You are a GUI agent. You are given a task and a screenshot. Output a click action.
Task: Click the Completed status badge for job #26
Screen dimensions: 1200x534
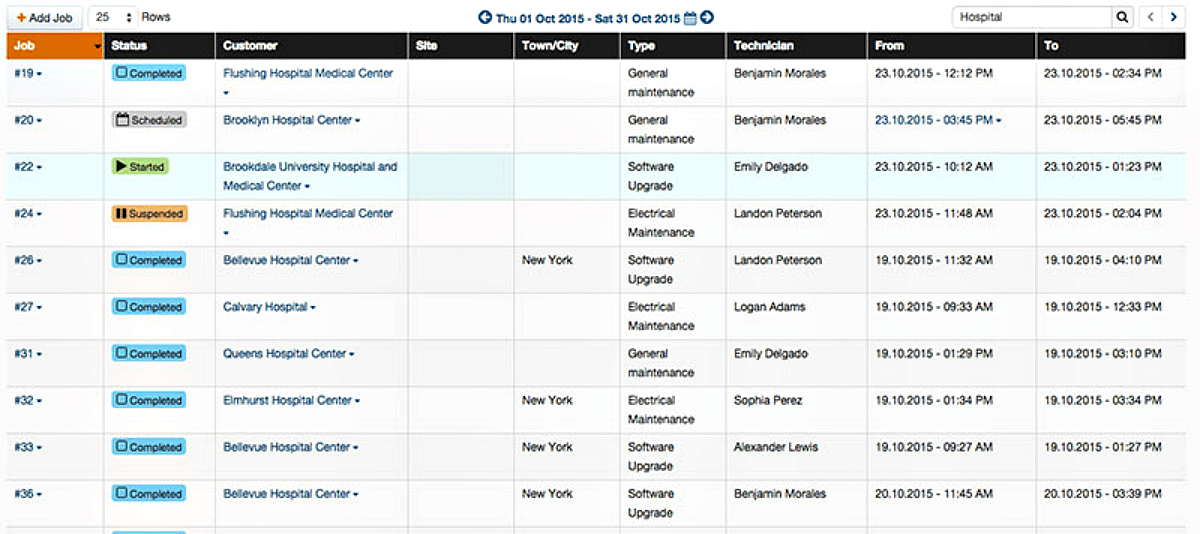coord(148,260)
